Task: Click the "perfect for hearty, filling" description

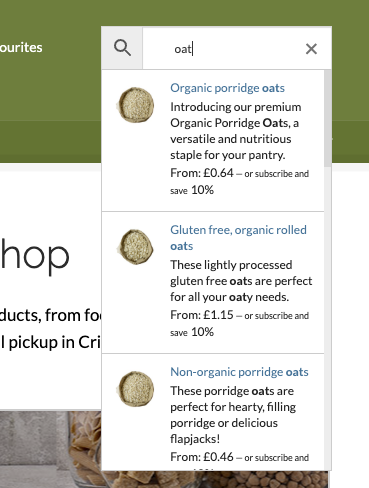Action: (233, 407)
